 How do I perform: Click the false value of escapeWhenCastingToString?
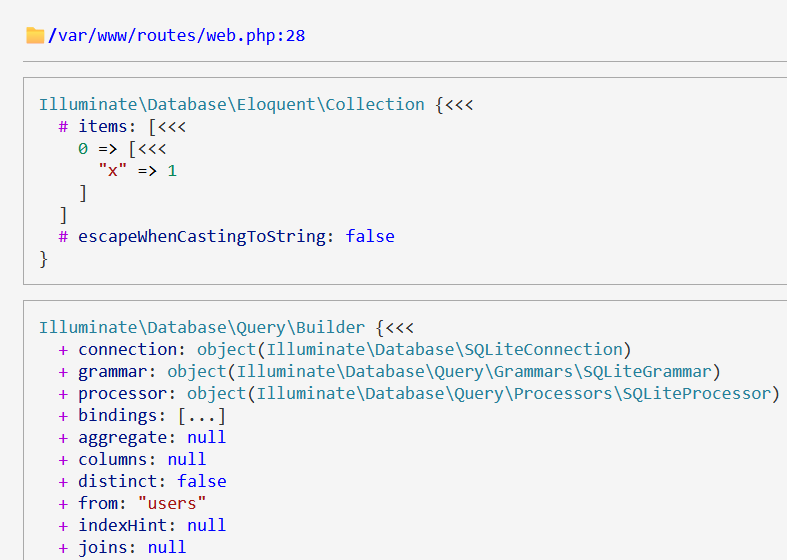(x=370, y=236)
